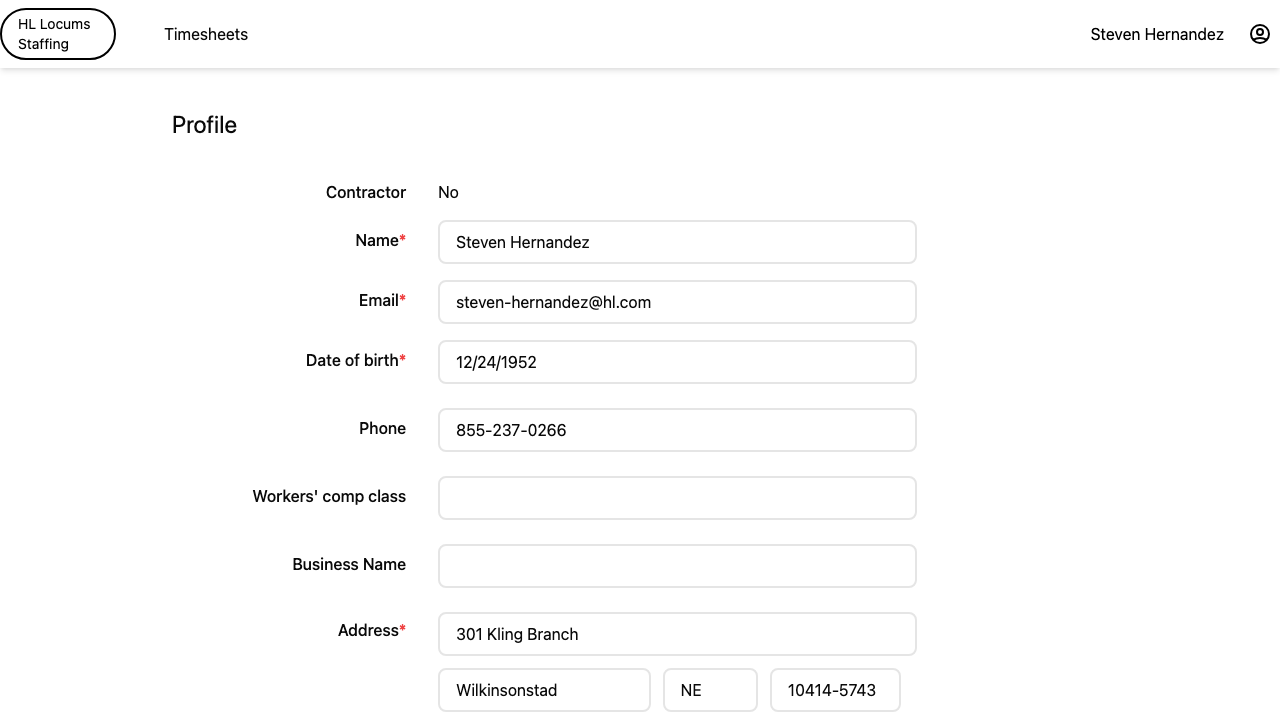
Task: Focus the Workers' comp class field
Action: pos(677,498)
